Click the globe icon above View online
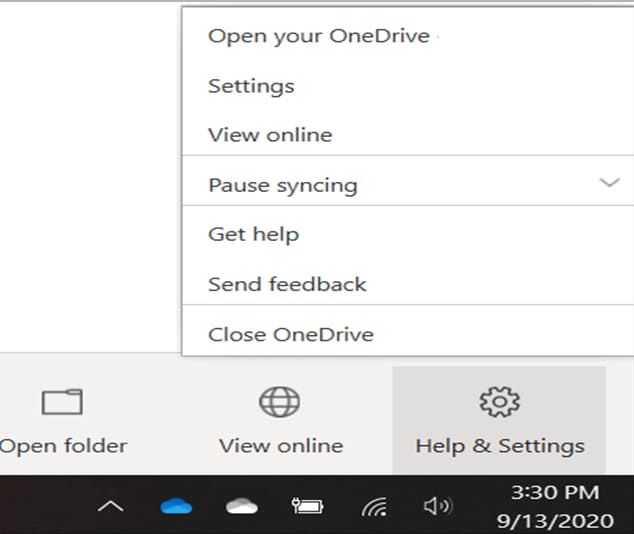 click(x=279, y=402)
